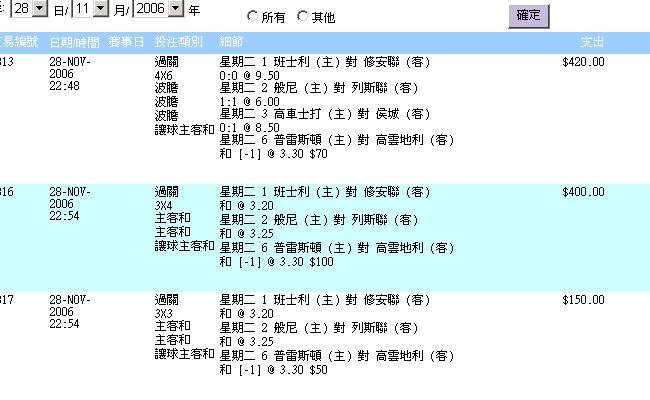
Task: Click the 賽事日 column header
Action: [126, 42]
